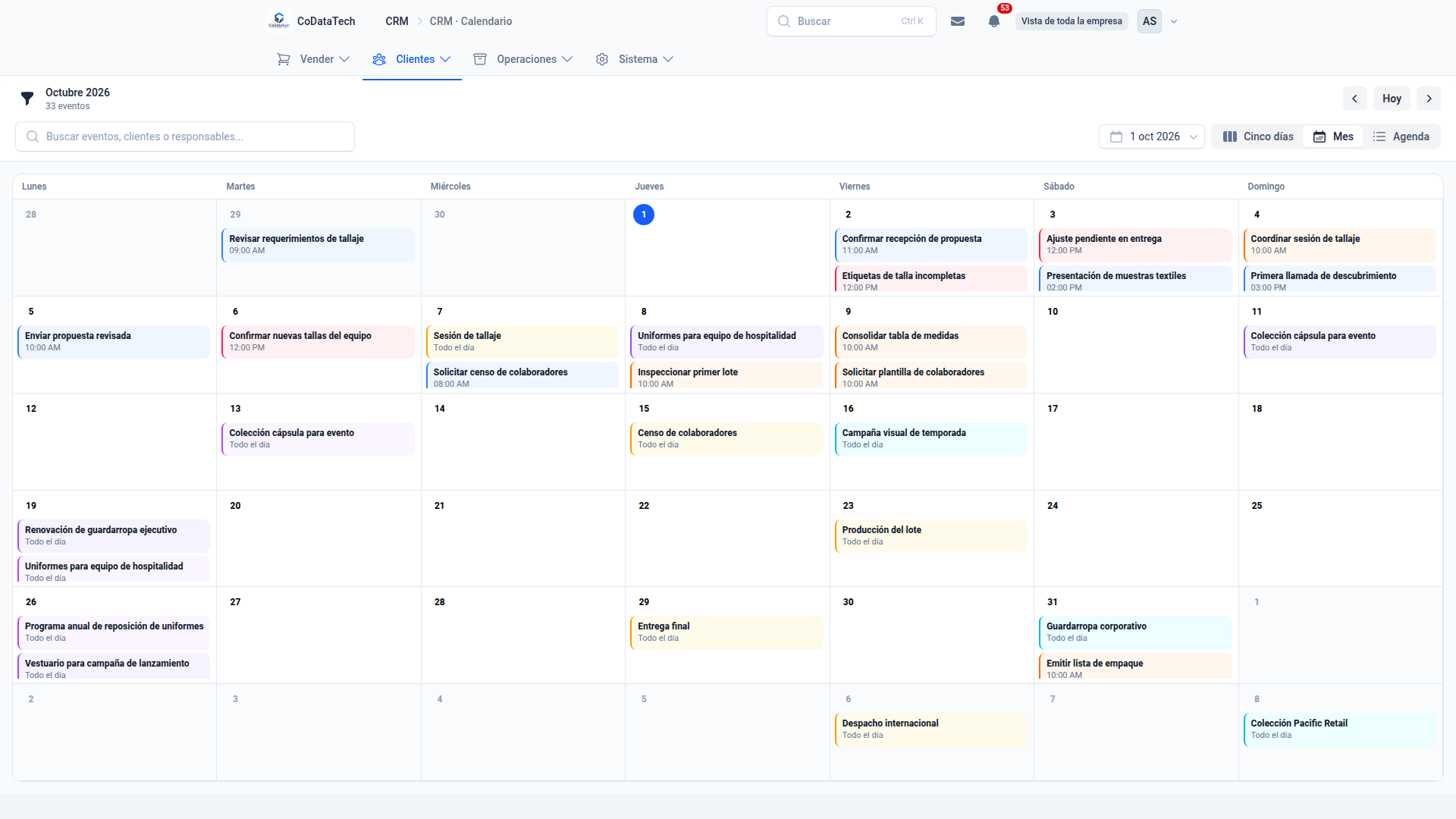This screenshot has width=1456, height=819.
Task: Open Renovación de guardarropa ejecutivo event
Action: [114, 535]
